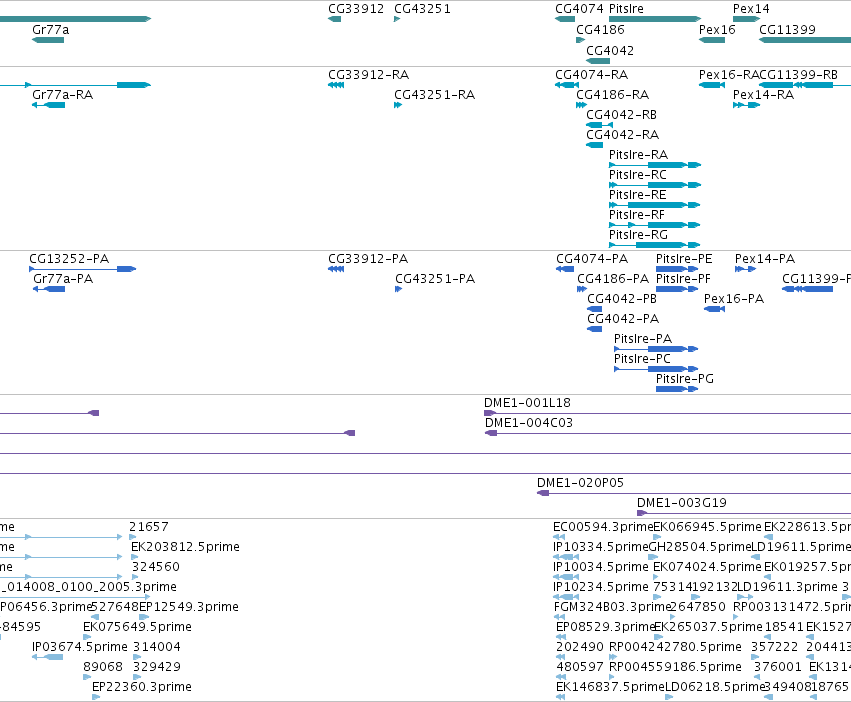Click the CG33912-PA protein label

(x=368, y=259)
